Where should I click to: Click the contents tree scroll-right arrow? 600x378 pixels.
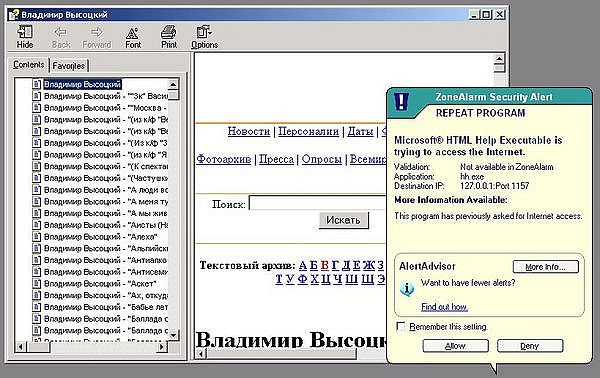[162, 347]
